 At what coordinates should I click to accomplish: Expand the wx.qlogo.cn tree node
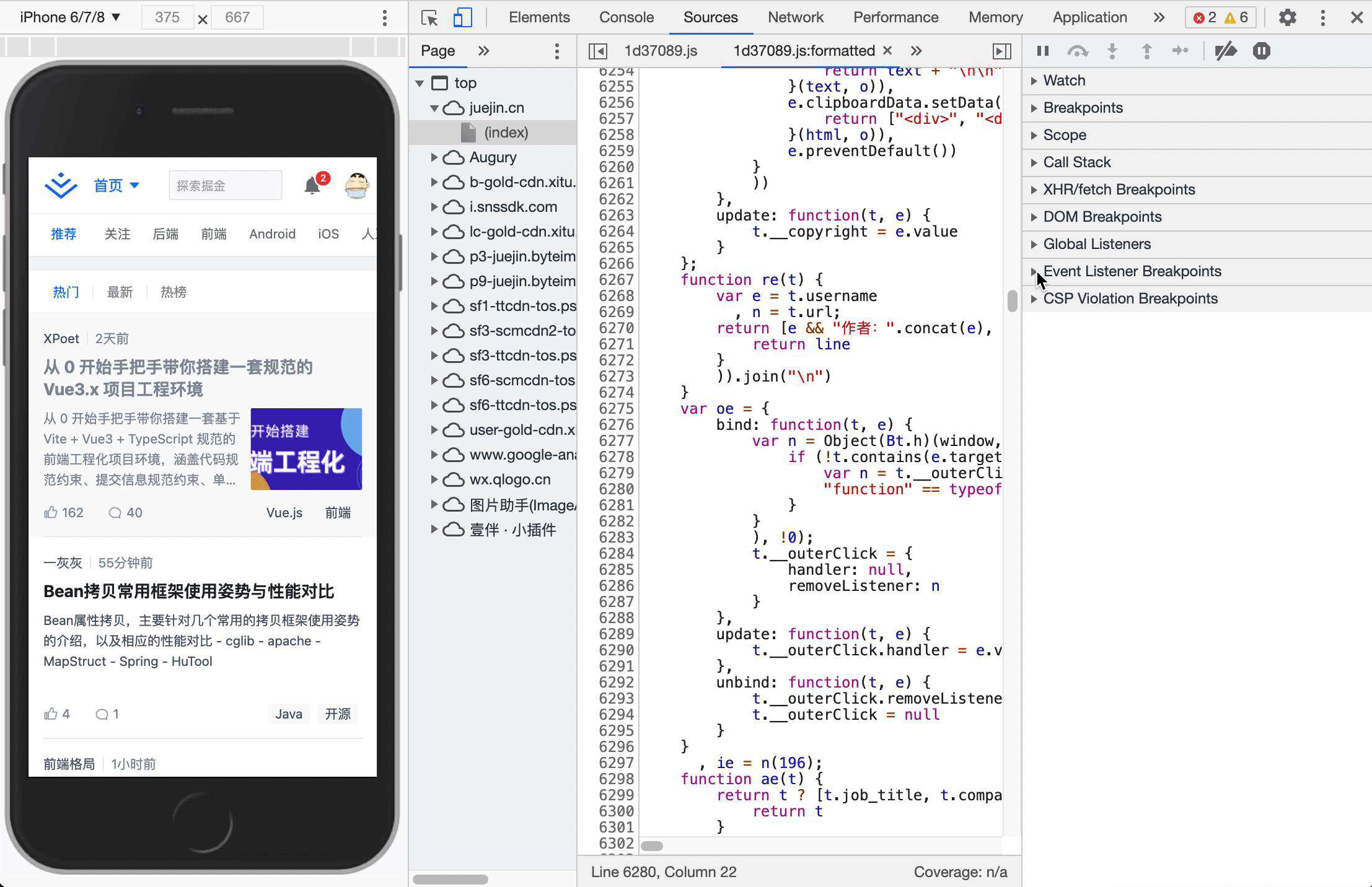click(434, 479)
